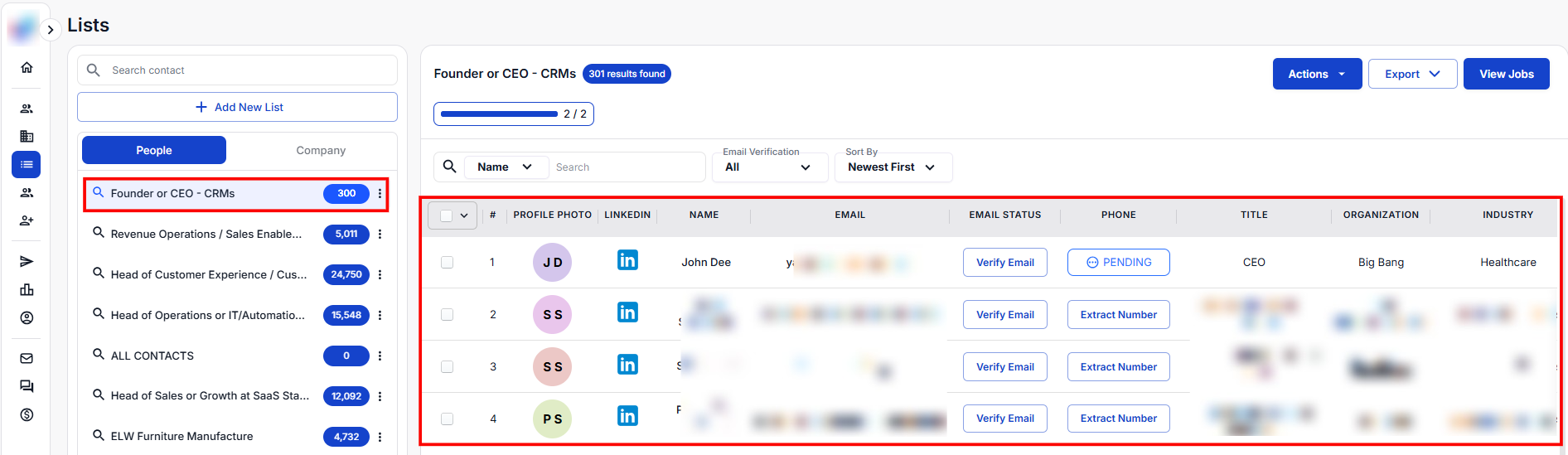Viewport: 1568px width, 455px height.
Task: Open the dollar billing icon in sidebar
Action: point(27,414)
